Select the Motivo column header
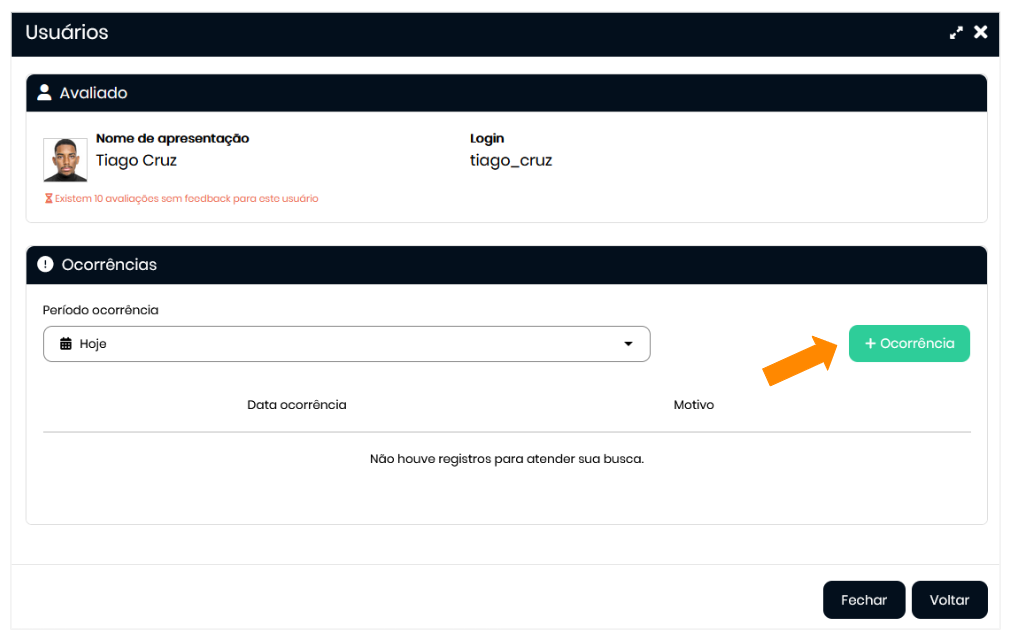Image resolution: width=1010 pixels, height=637 pixels. (693, 405)
